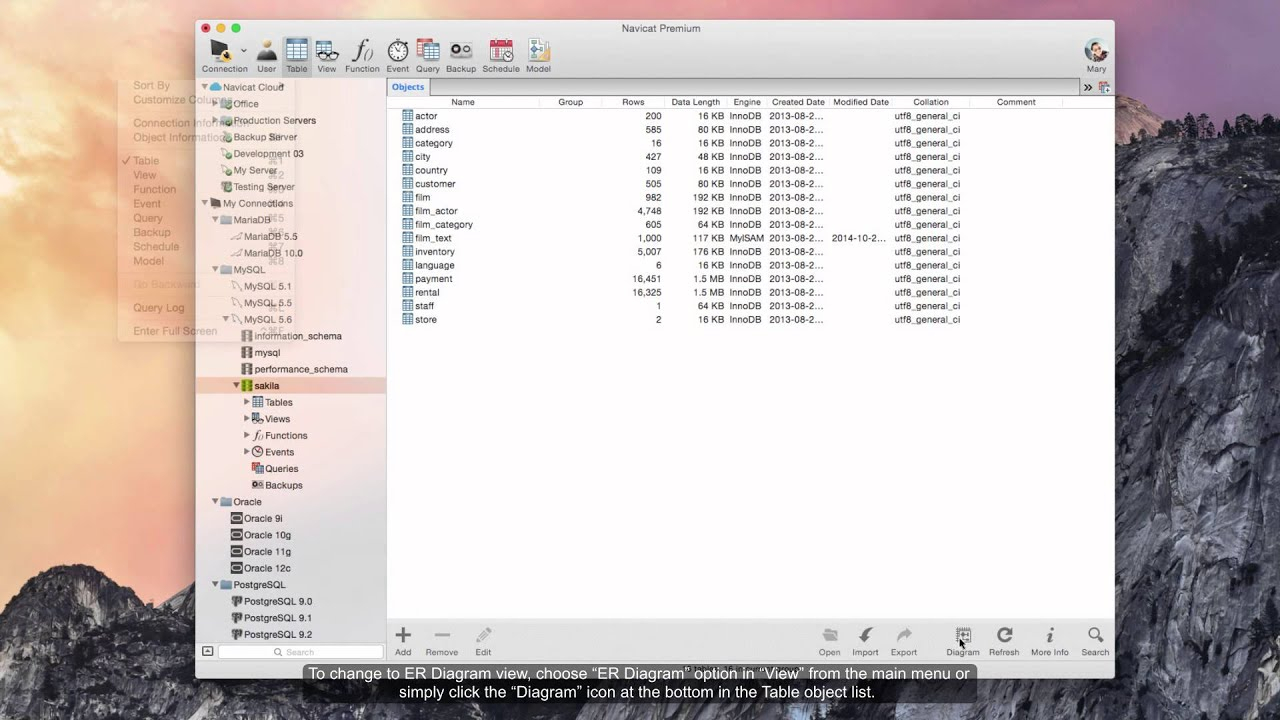Image resolution: width=1280 pixels, height=720 pixels.
Task: Open the Schedule calendar toolbar icon
Action: (x=501, y=51)
